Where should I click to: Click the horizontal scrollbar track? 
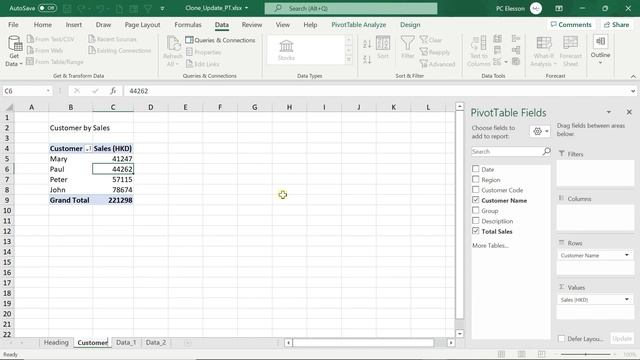click(x=363, y=342)
